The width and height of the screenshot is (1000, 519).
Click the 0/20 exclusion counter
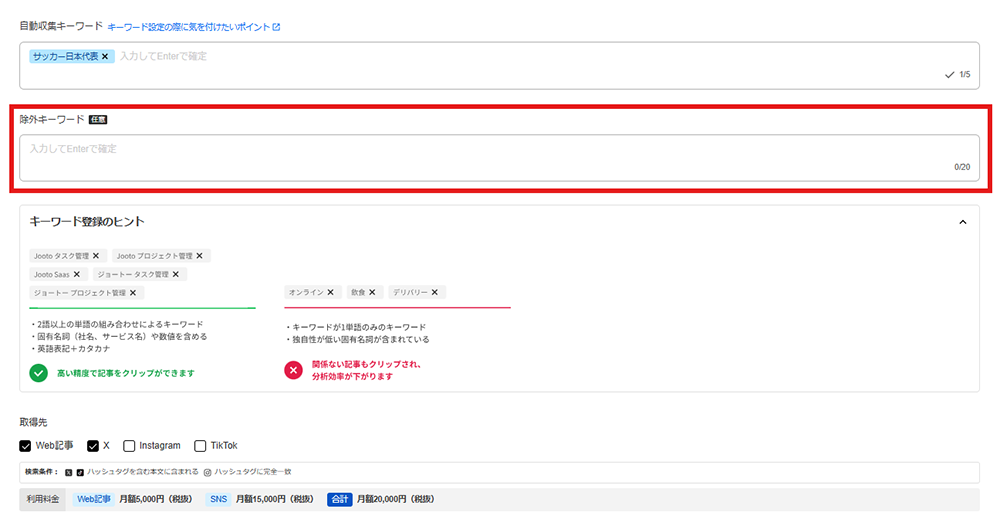[962, 167]
